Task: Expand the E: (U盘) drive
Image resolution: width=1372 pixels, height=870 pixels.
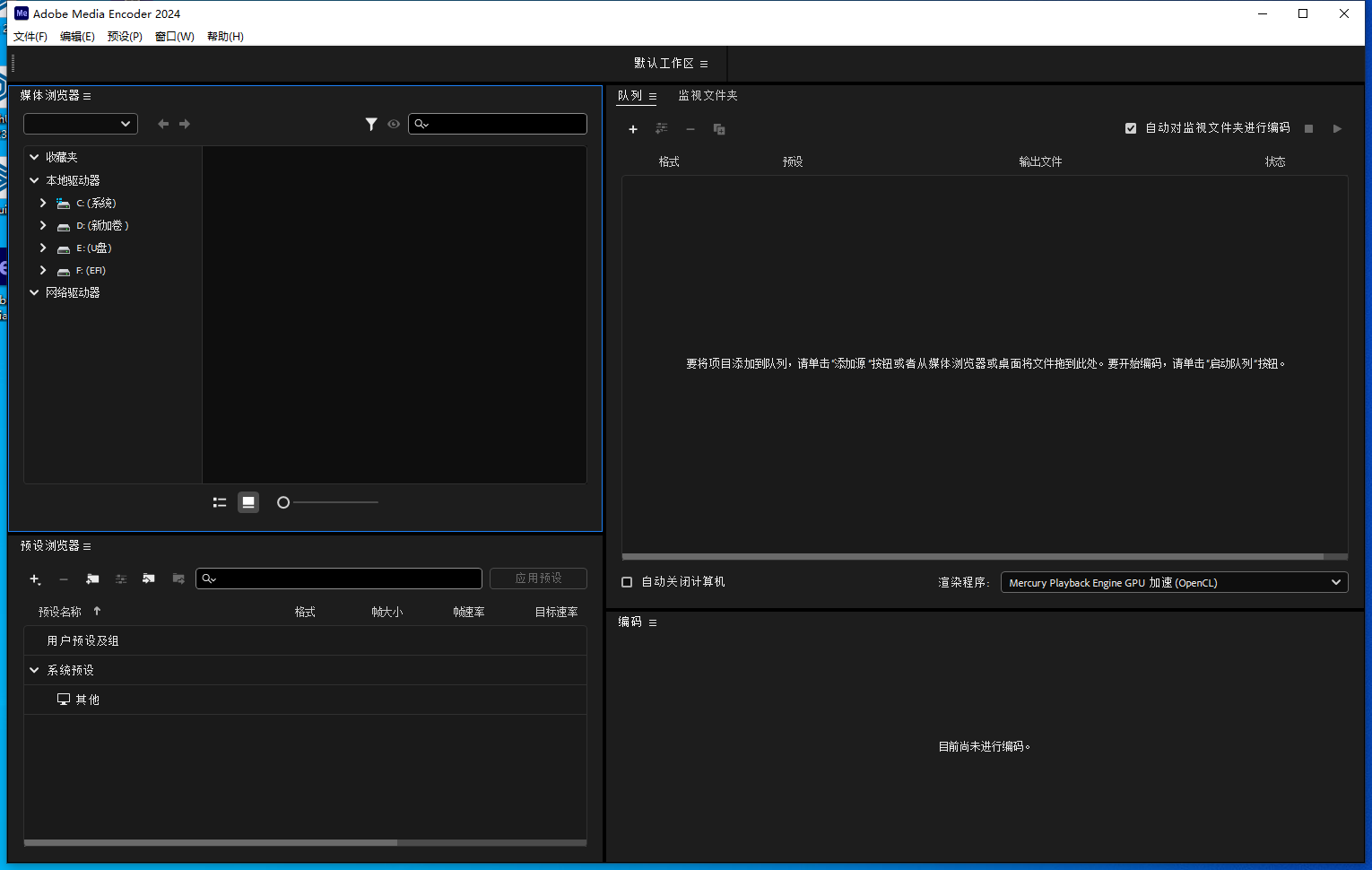Action: (x=43, y=248)
